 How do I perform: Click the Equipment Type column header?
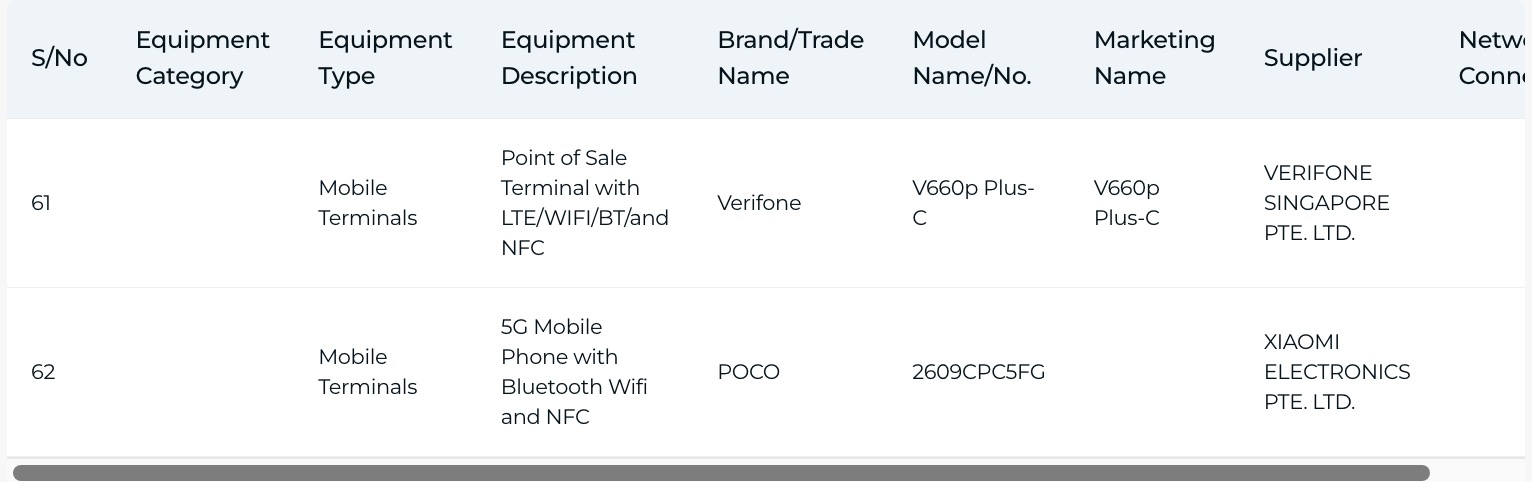385,58
